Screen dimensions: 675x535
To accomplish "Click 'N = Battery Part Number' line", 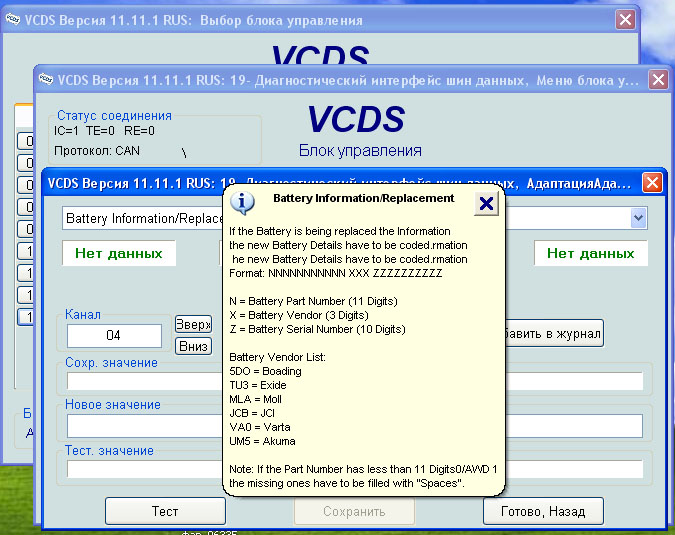I will point(313,301).
